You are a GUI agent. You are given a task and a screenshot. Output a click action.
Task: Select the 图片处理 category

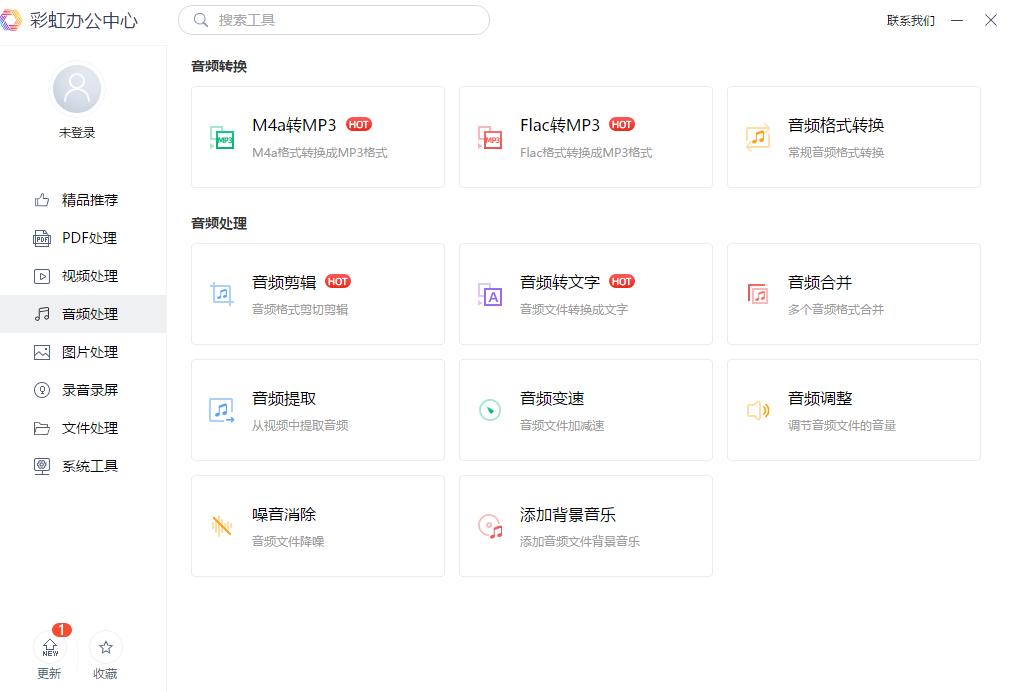(x=90, y=352)
